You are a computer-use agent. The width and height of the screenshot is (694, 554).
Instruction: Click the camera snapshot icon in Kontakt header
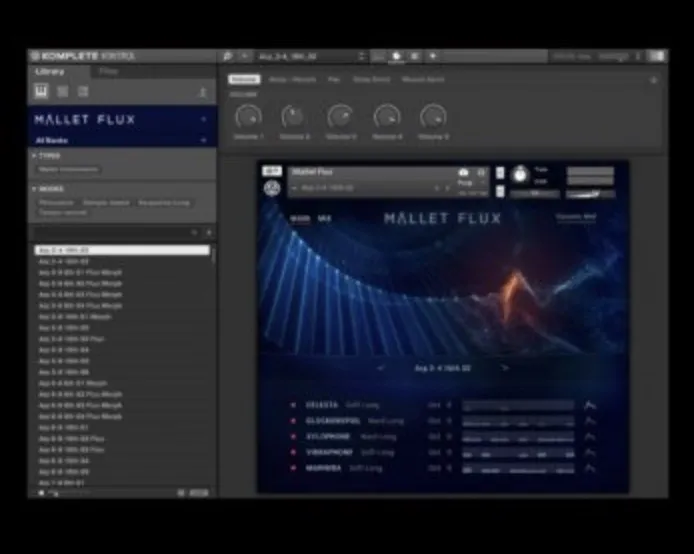click(463, 172)
